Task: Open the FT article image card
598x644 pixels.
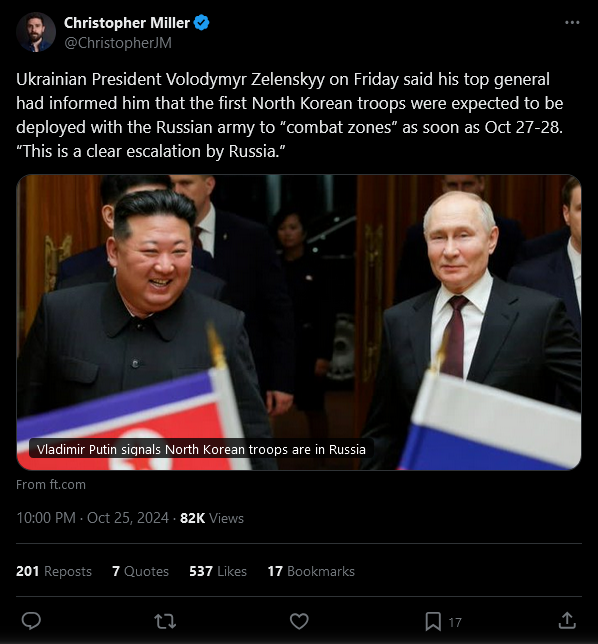Action: click(x=299, y=322)
